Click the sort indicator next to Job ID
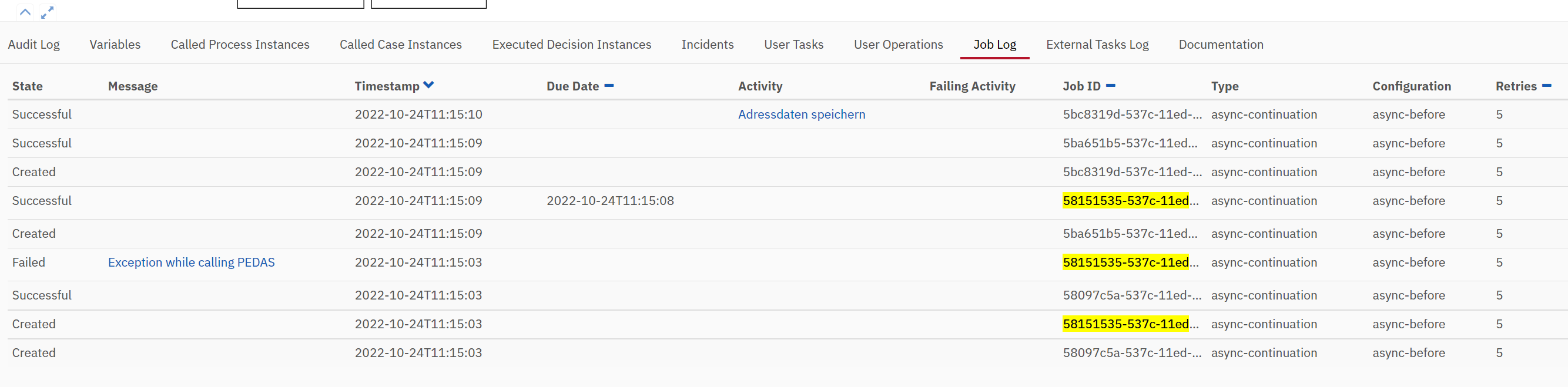 (x=1110, y=86)
